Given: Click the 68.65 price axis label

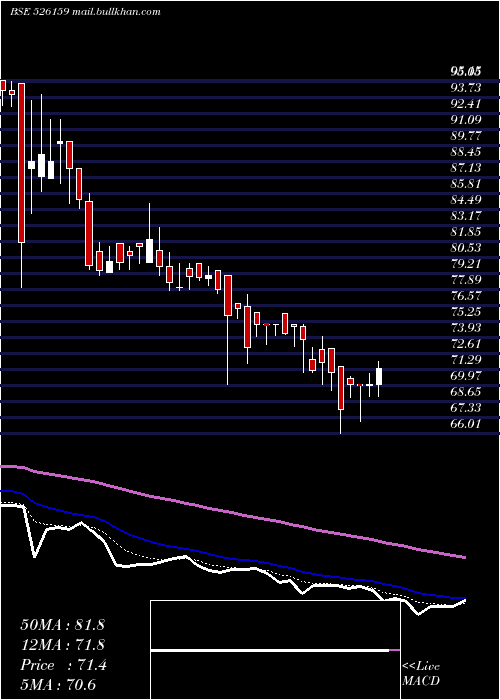Looking at the screenshot, I should 465,392.
